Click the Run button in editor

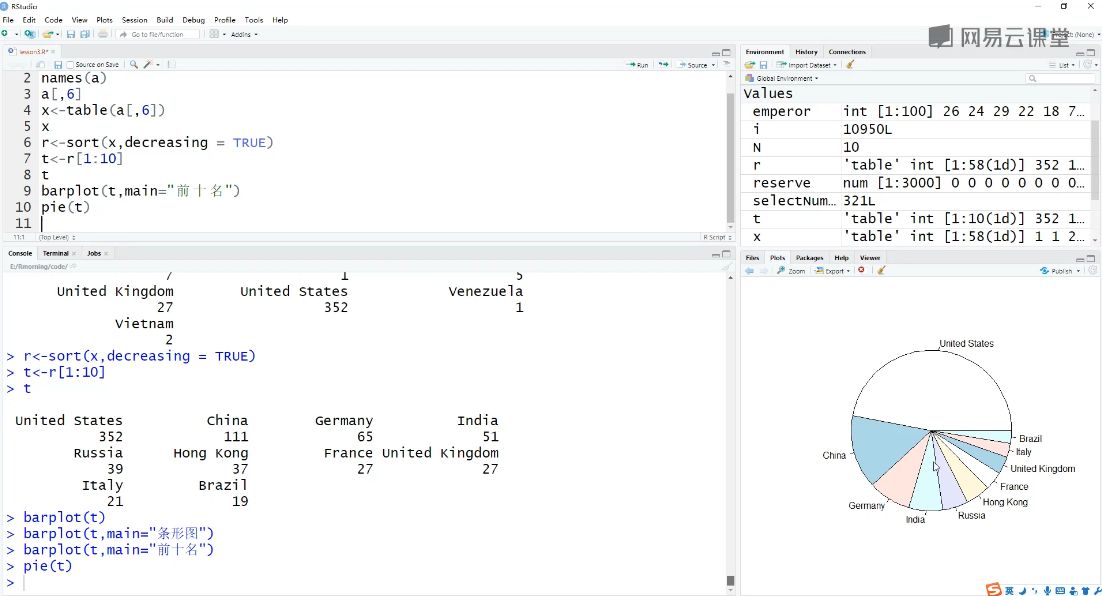pyautogui.click(x=638, y=65)
